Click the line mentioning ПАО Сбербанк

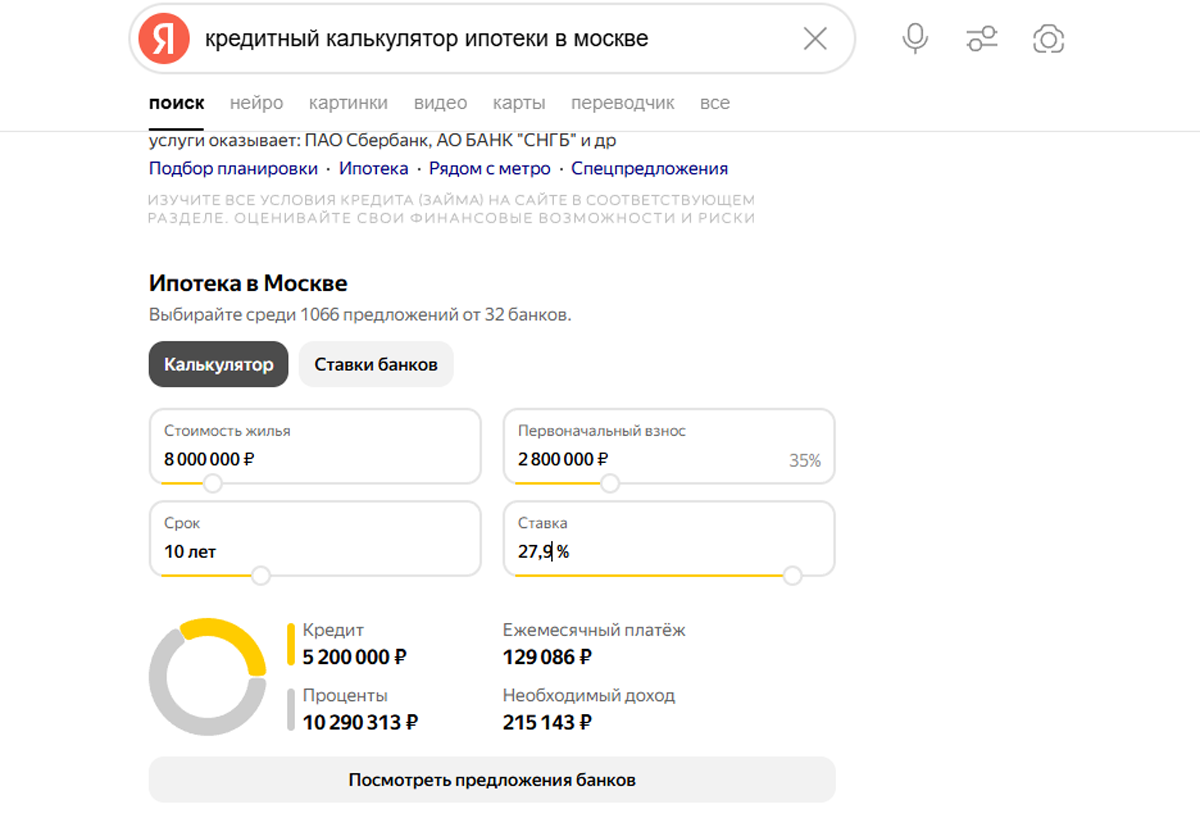(x=382, y=141)
